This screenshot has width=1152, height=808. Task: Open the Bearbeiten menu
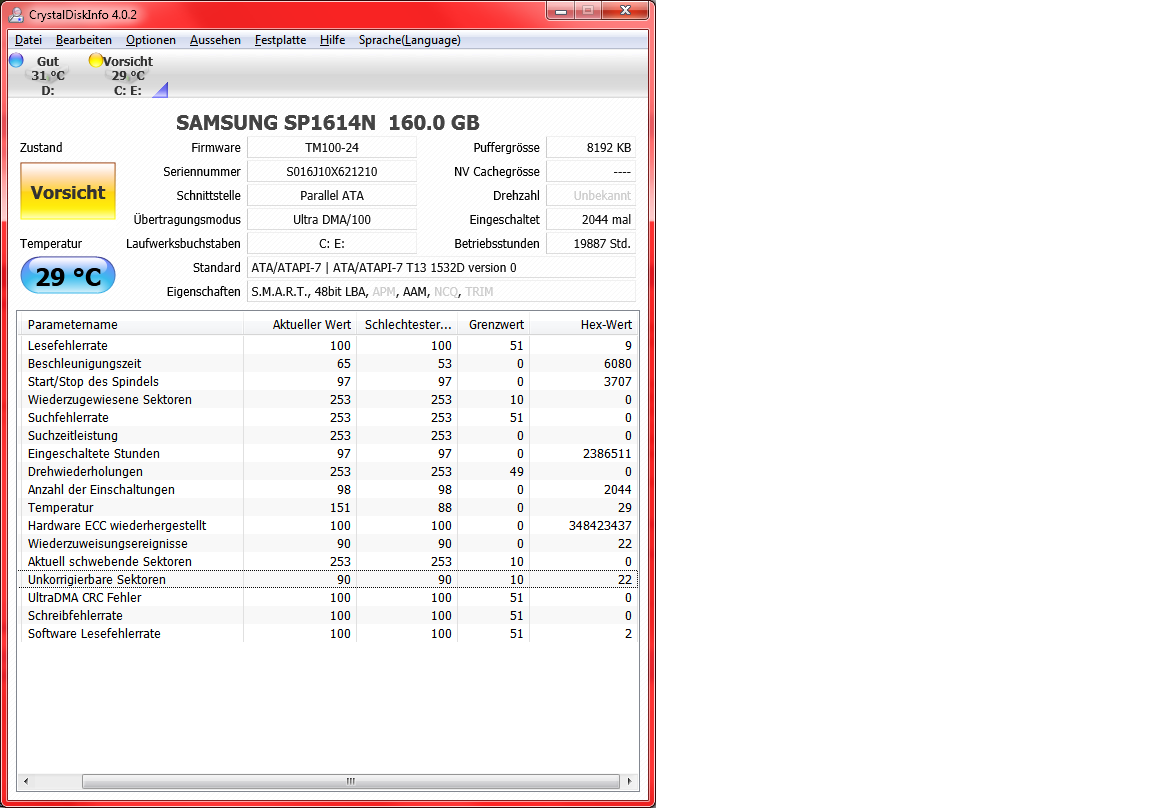(84, 40)
